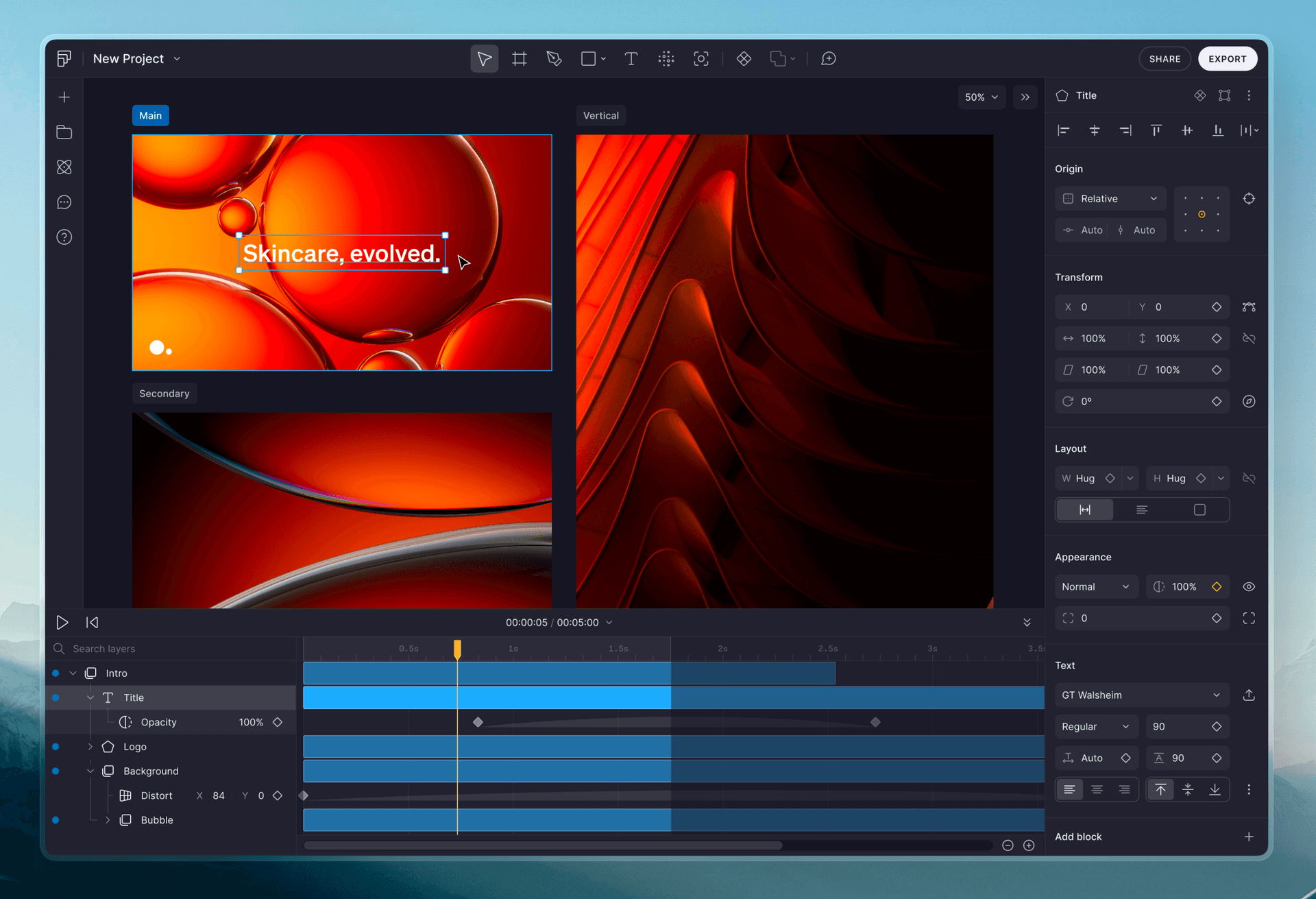
Task: Play the timeline
Action: [62, 623]
